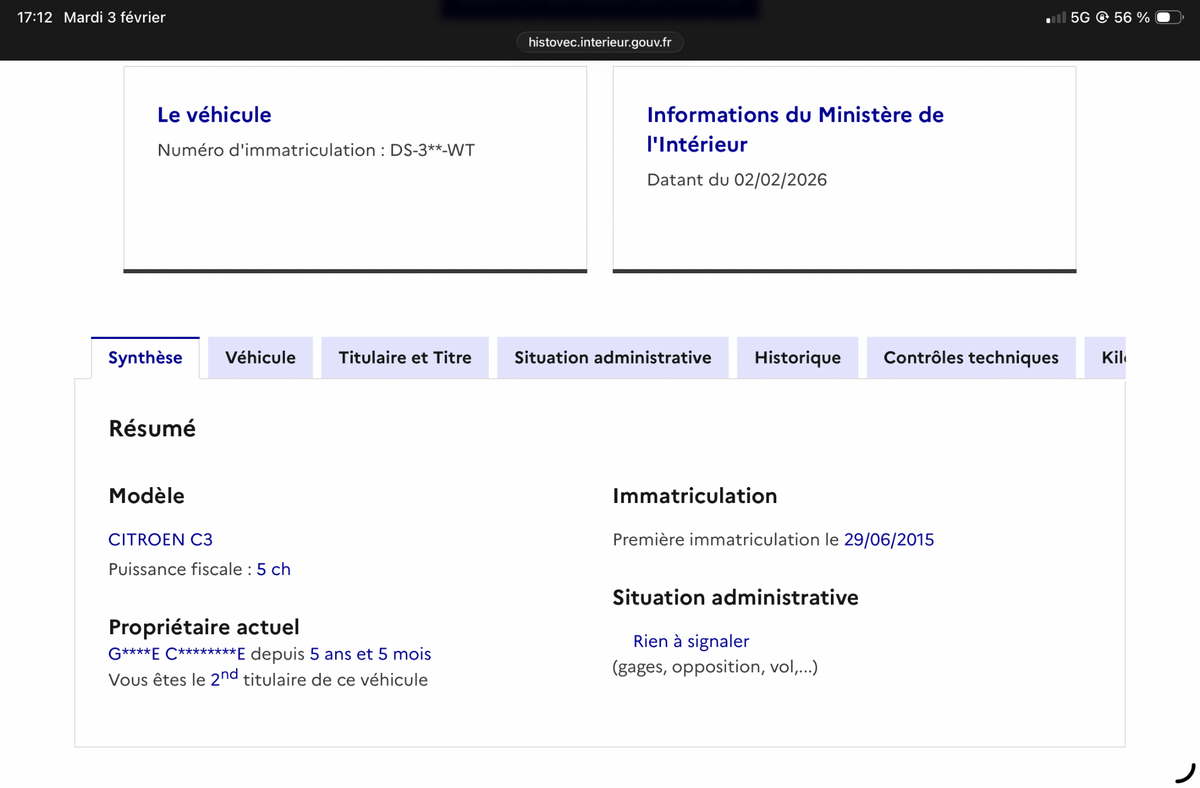Viewport: 1200px width, 788px height.
Task: Select the Synthèse tab
Action: click(145, 358)
